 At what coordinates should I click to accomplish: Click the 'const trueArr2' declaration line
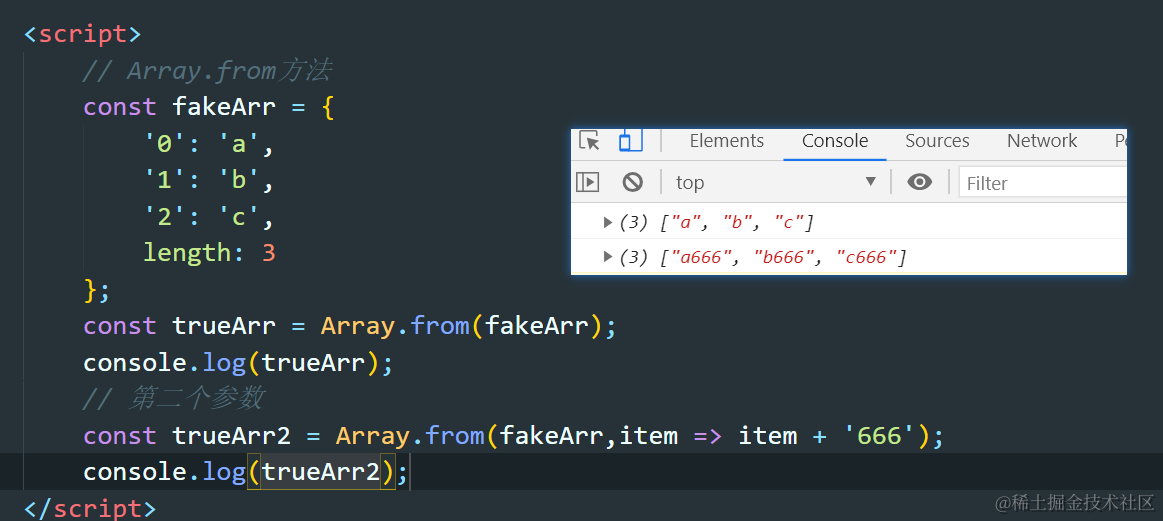pos(513,435)
